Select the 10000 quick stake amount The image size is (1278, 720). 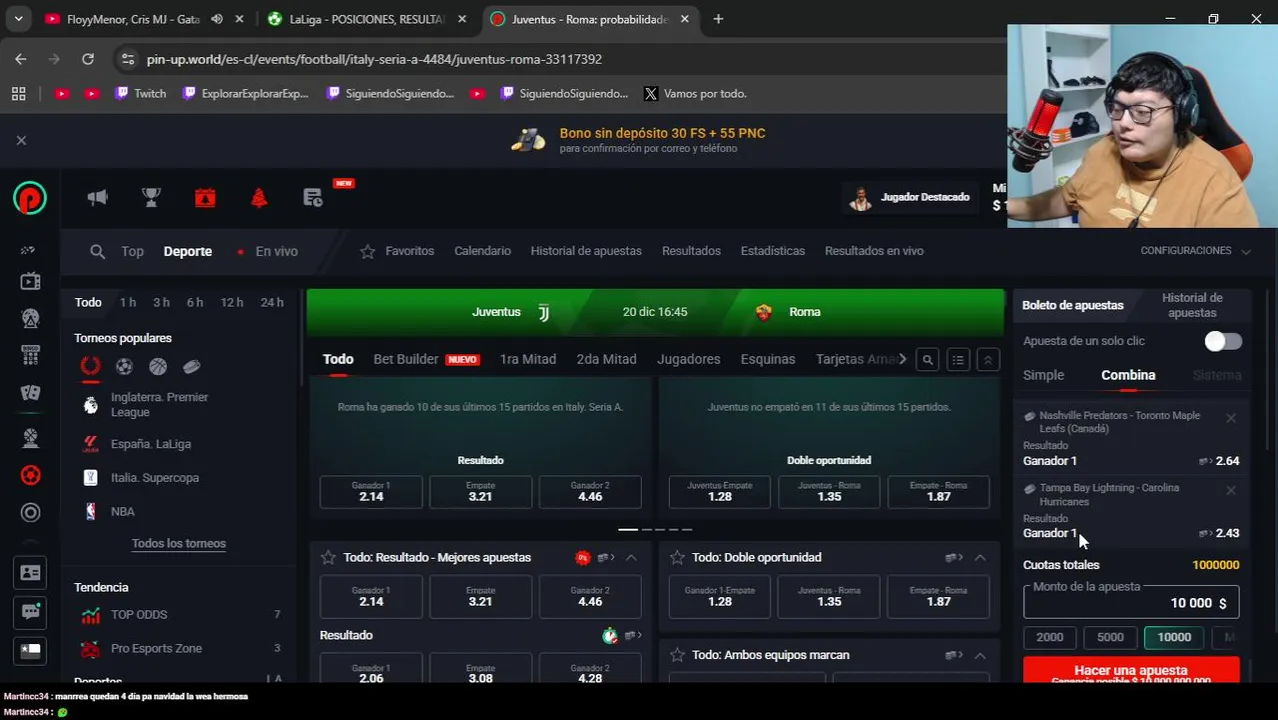[x=1174, y=637]
